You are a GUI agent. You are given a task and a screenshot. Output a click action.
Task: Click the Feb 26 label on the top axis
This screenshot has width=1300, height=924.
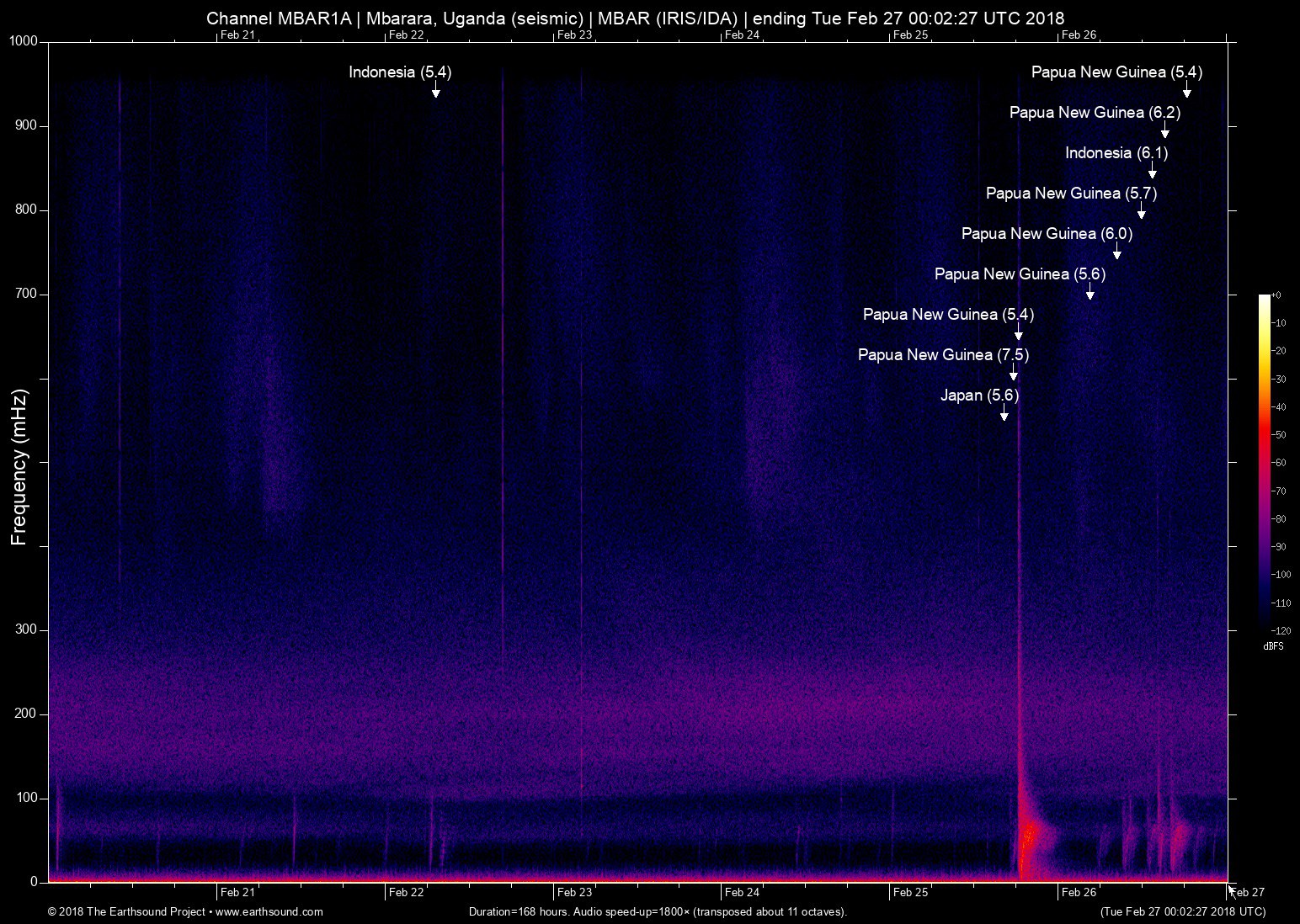point(1080,35)
